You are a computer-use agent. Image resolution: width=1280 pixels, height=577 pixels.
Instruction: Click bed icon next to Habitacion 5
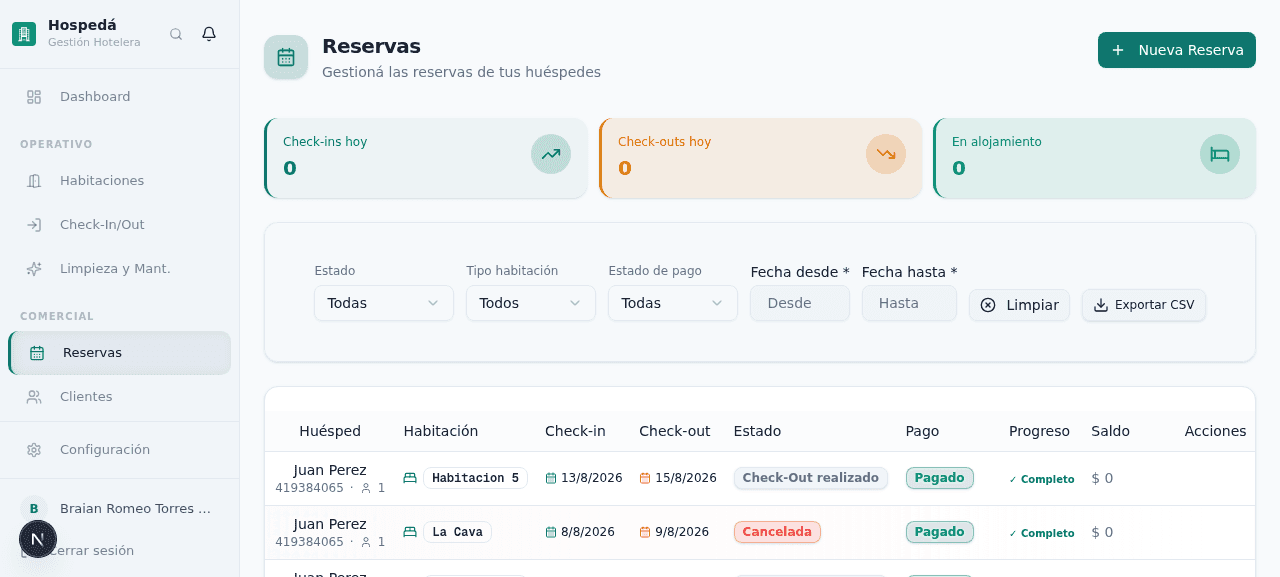pos(410,478)
